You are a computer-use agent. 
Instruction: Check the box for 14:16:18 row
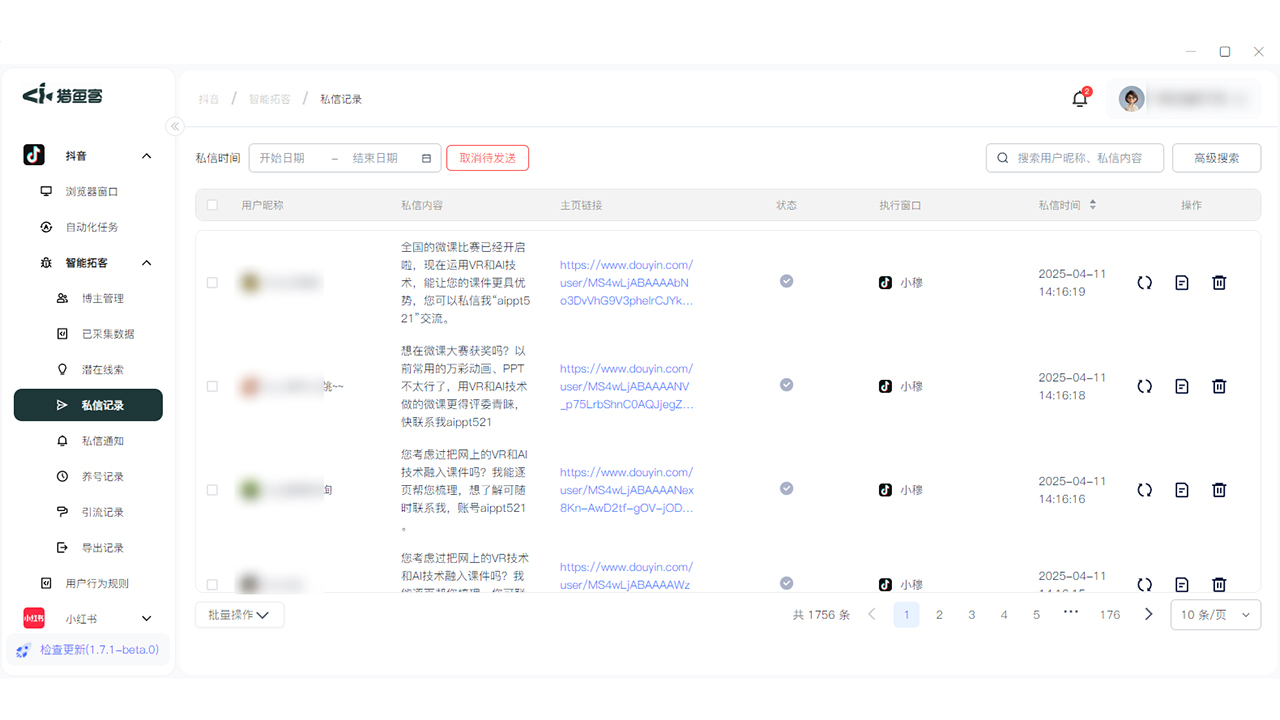click(x=212, y=386)
